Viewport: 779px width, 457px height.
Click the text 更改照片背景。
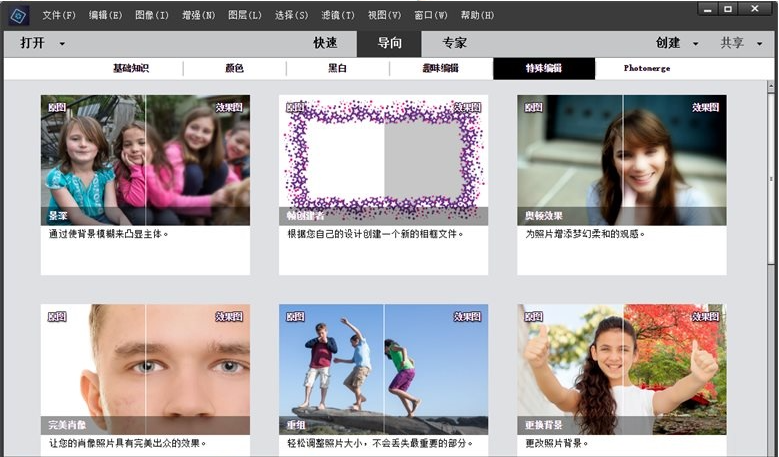pyautogui.click(x=557, y=443)
